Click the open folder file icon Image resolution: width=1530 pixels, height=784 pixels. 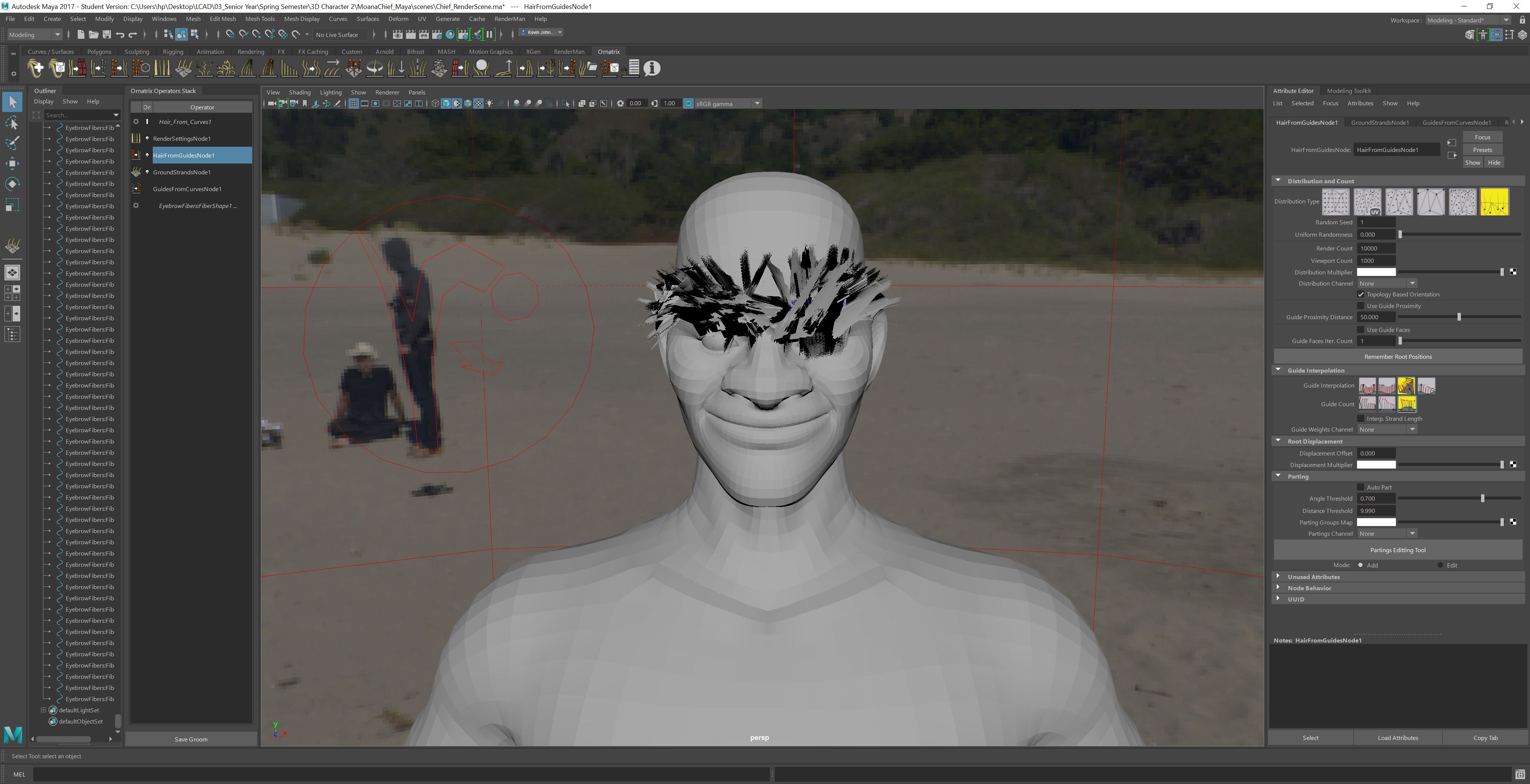coord(94,35)
